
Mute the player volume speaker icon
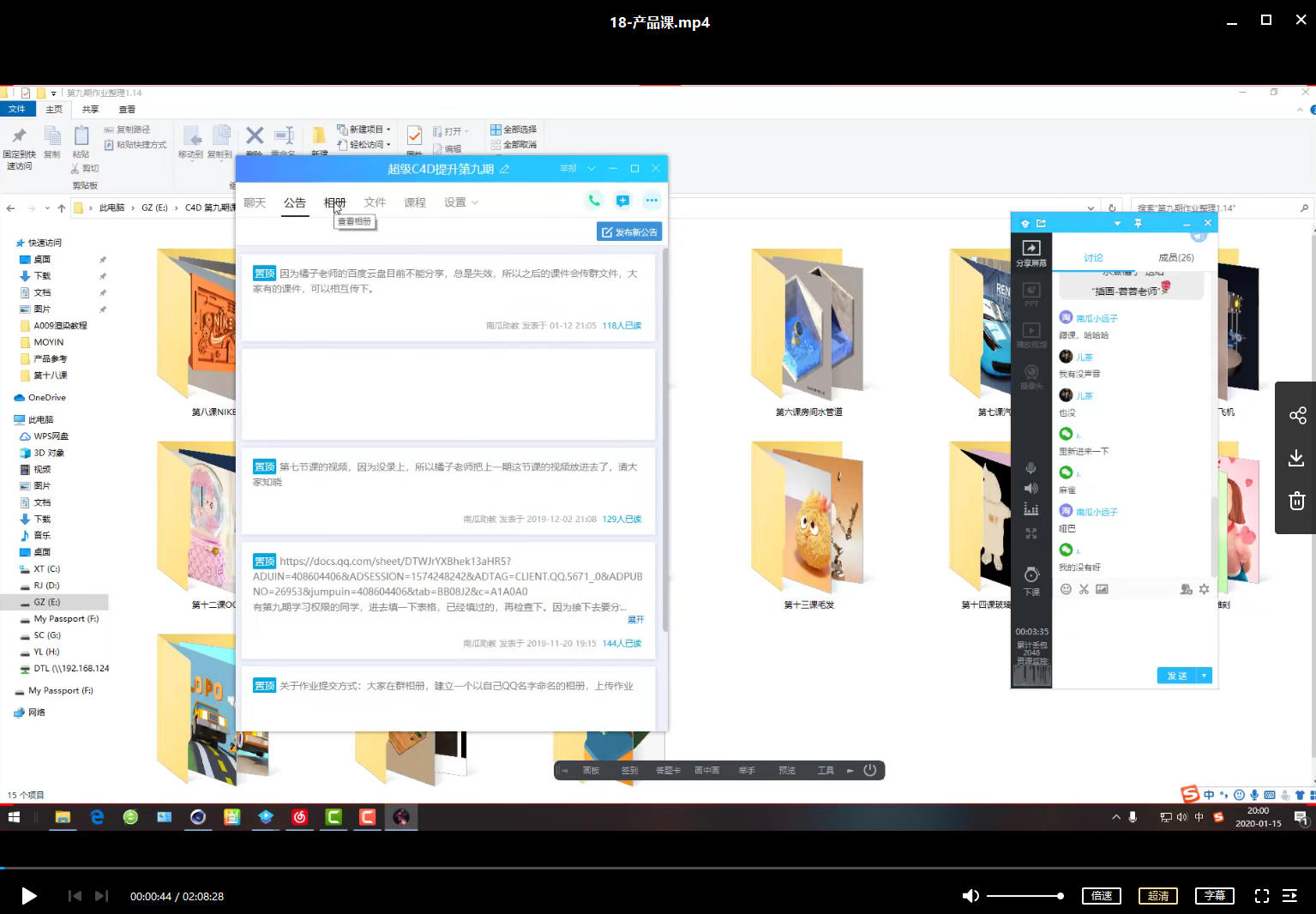(970, 896)
